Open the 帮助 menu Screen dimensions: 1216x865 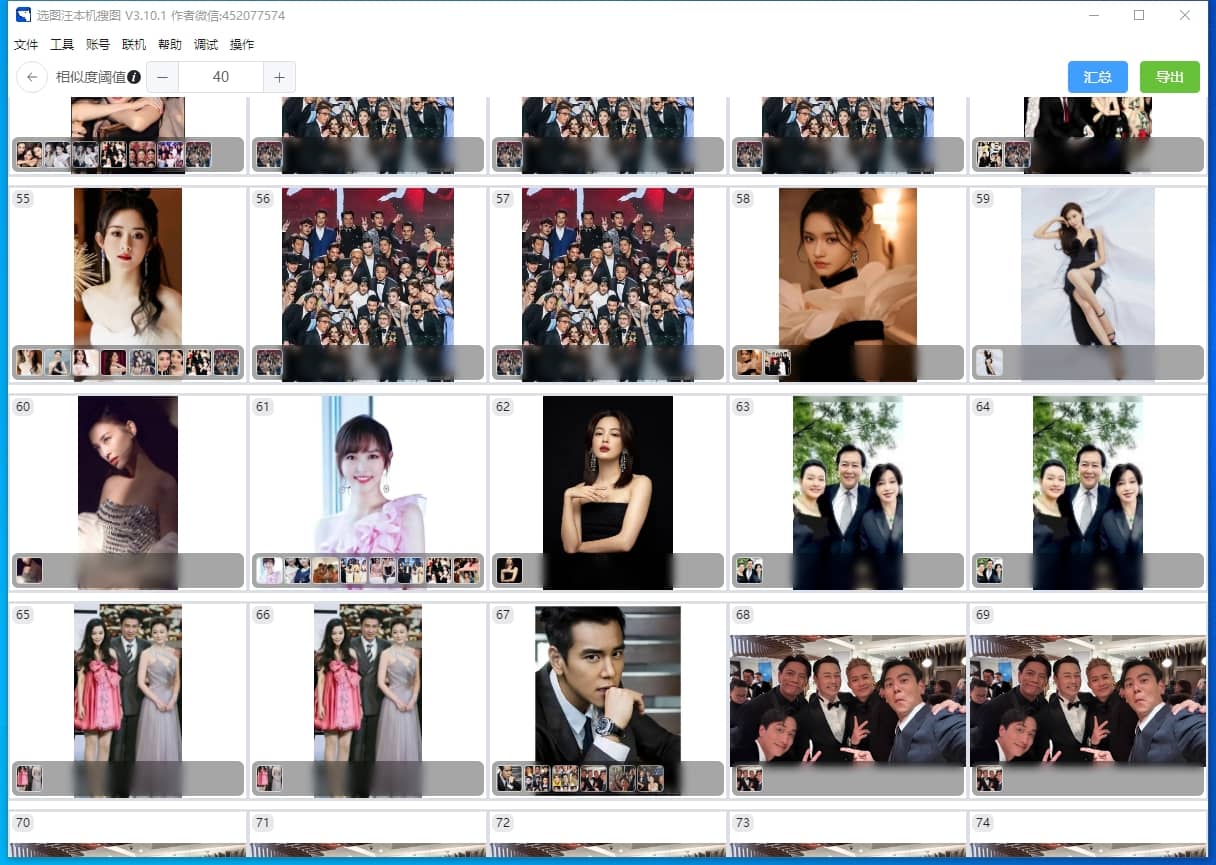170,45
